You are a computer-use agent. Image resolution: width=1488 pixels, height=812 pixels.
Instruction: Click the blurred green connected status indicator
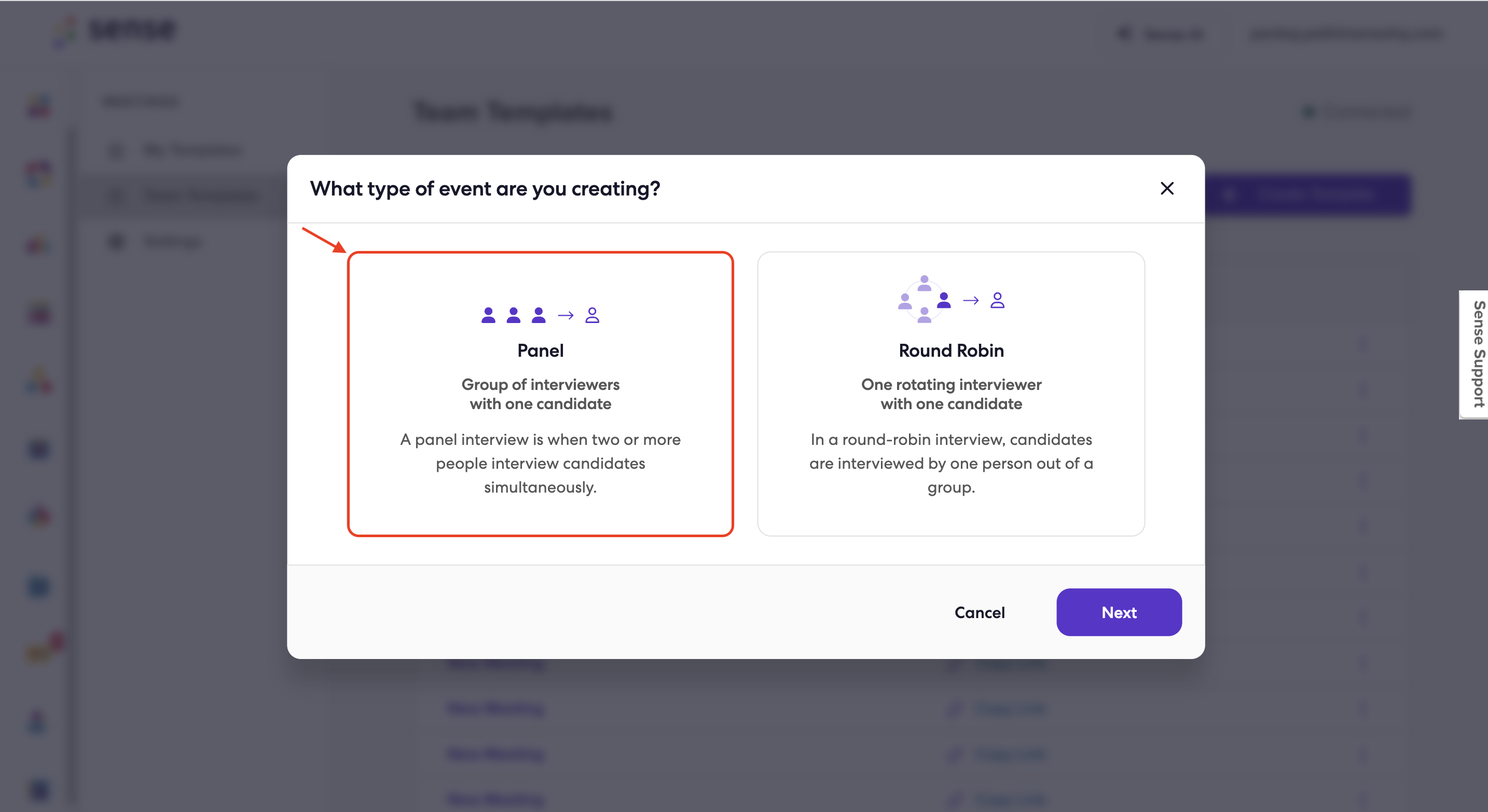click(x=1308, y=111)
